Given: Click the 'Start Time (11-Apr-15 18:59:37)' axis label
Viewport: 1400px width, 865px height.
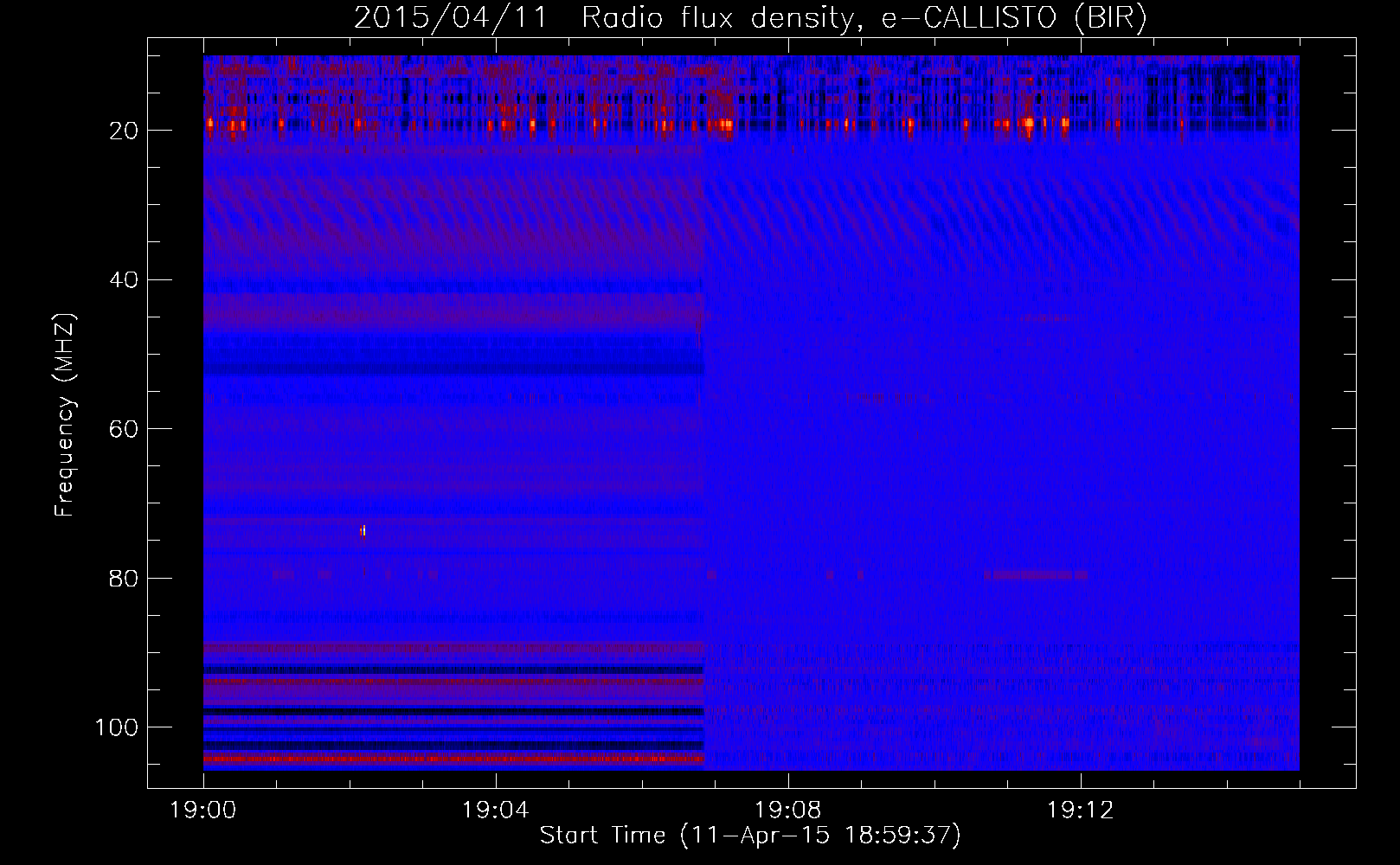Looking at the screenshot, I should click(750, 836).
